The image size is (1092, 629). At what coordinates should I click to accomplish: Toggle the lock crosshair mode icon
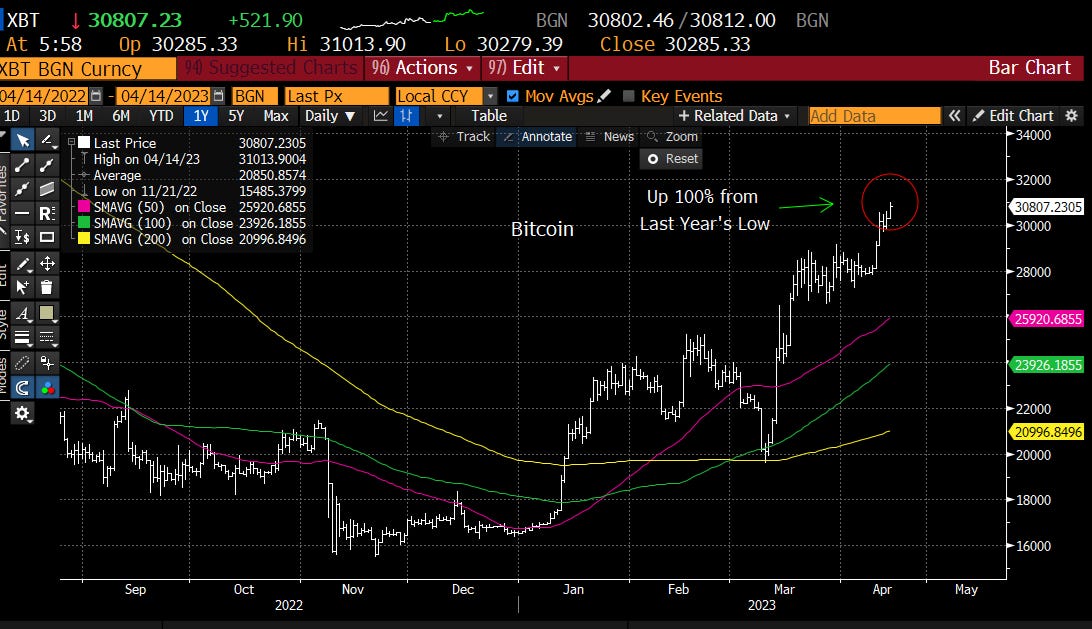(47, 363)
